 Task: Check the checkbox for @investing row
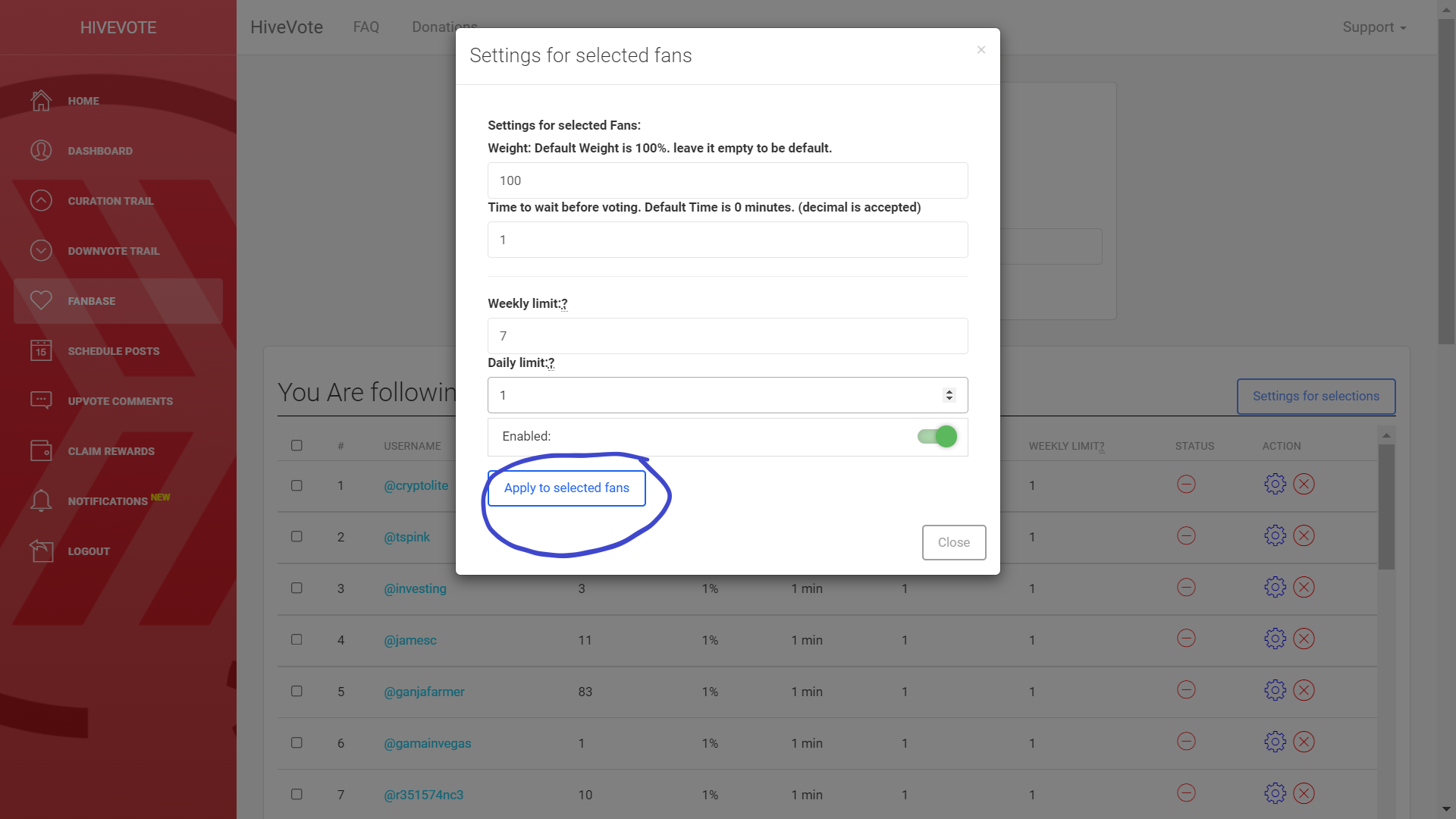(297, 588)
